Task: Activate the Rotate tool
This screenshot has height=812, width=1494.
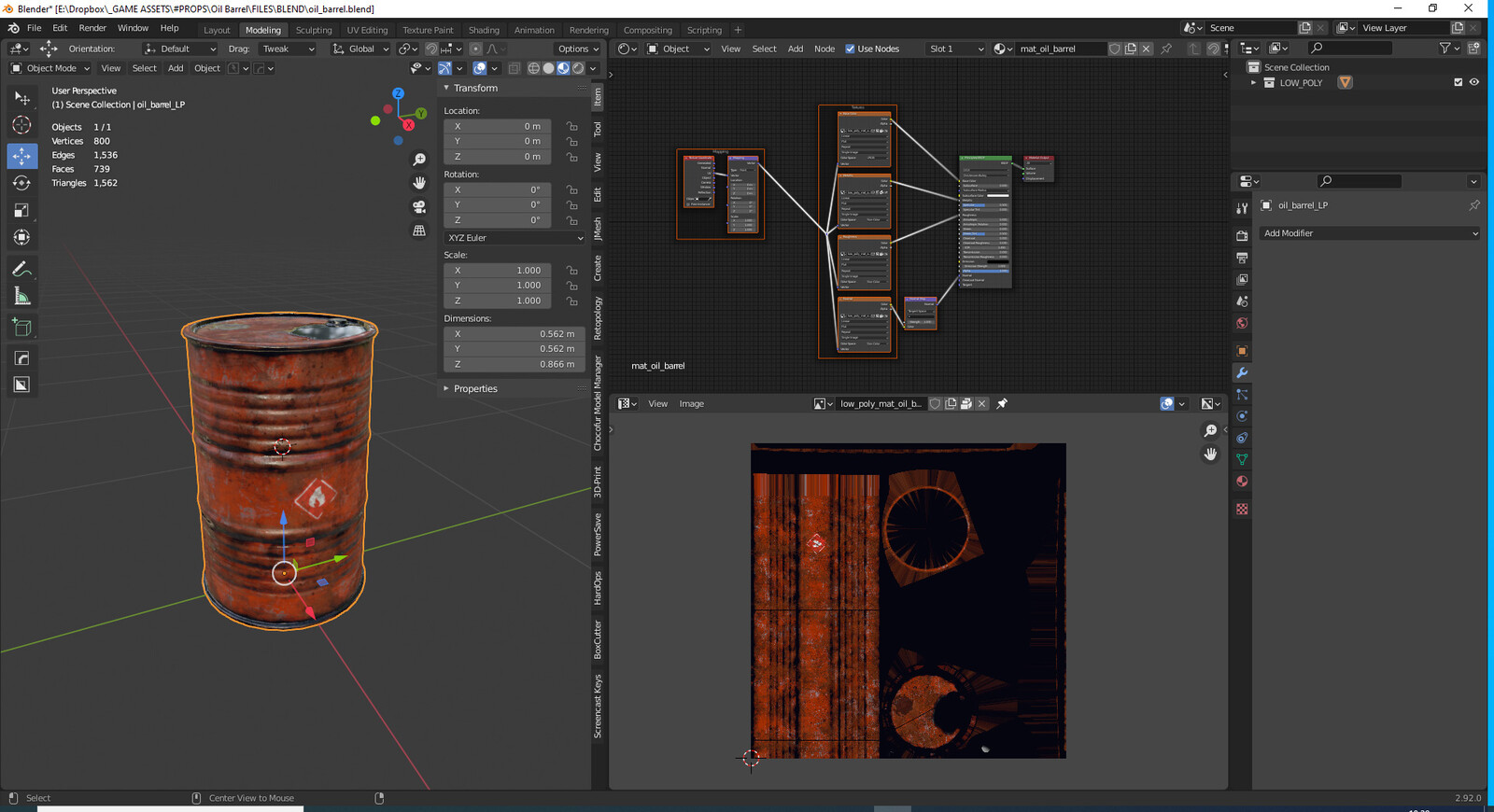Action: (x=21, y=183)
